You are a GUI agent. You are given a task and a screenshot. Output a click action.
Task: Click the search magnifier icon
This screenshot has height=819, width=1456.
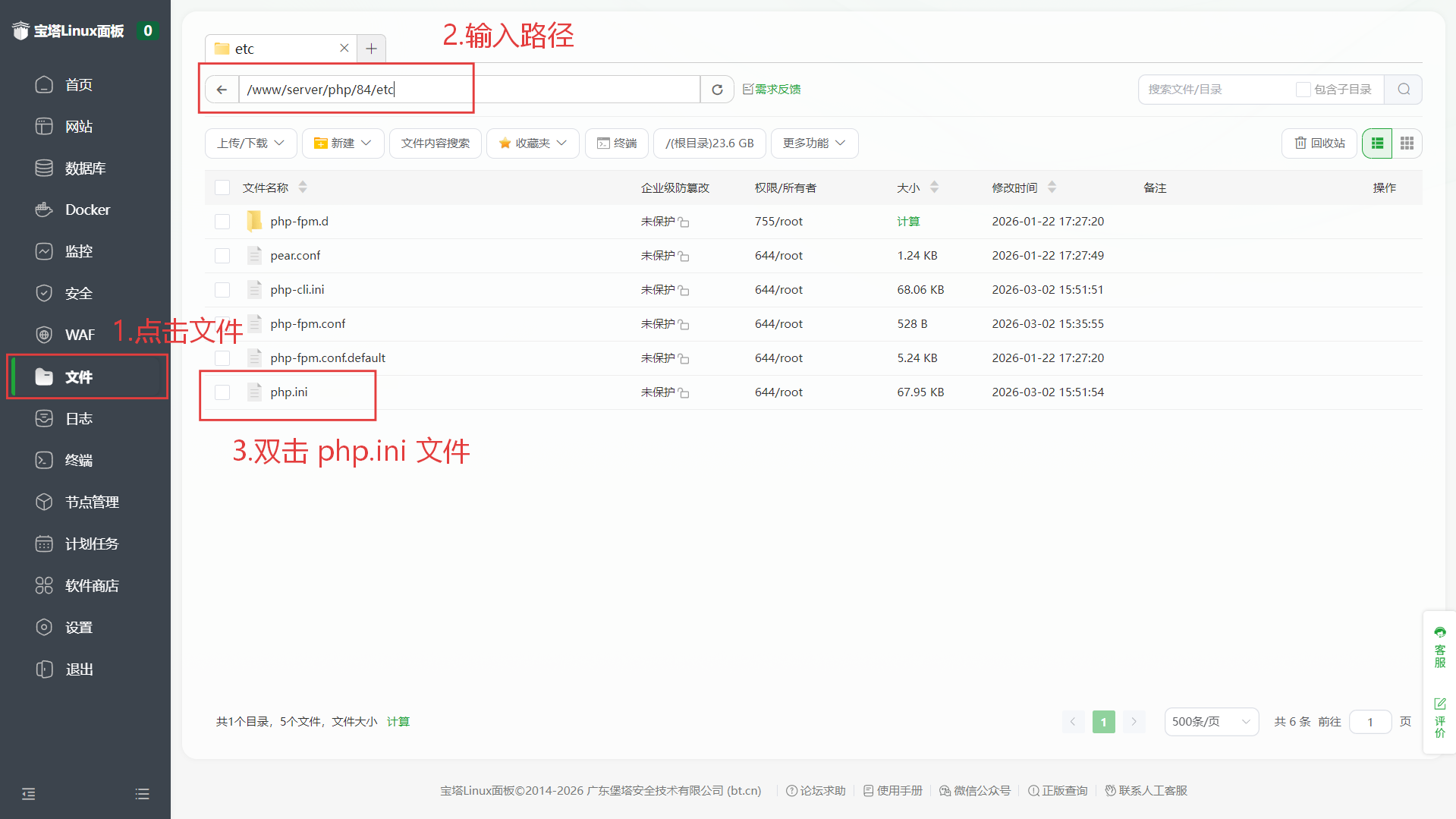[1404, 90]
